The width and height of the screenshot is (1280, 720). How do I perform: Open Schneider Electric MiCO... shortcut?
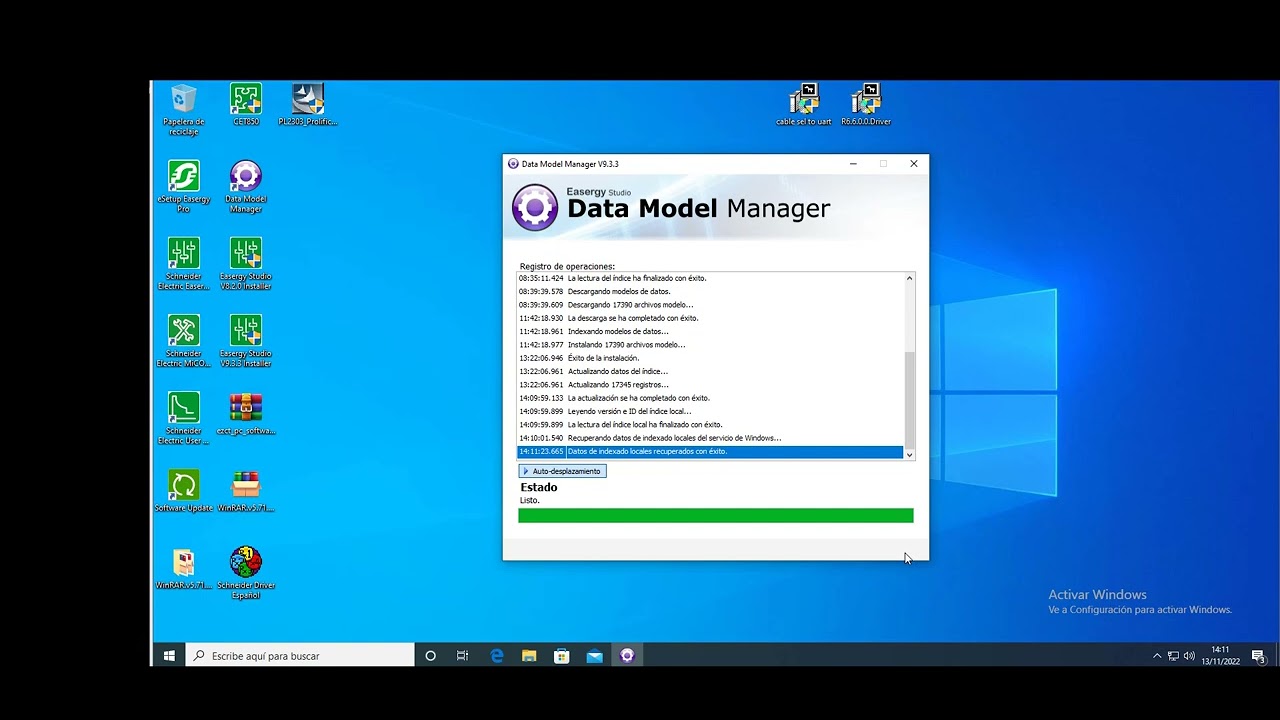(184, 340)
